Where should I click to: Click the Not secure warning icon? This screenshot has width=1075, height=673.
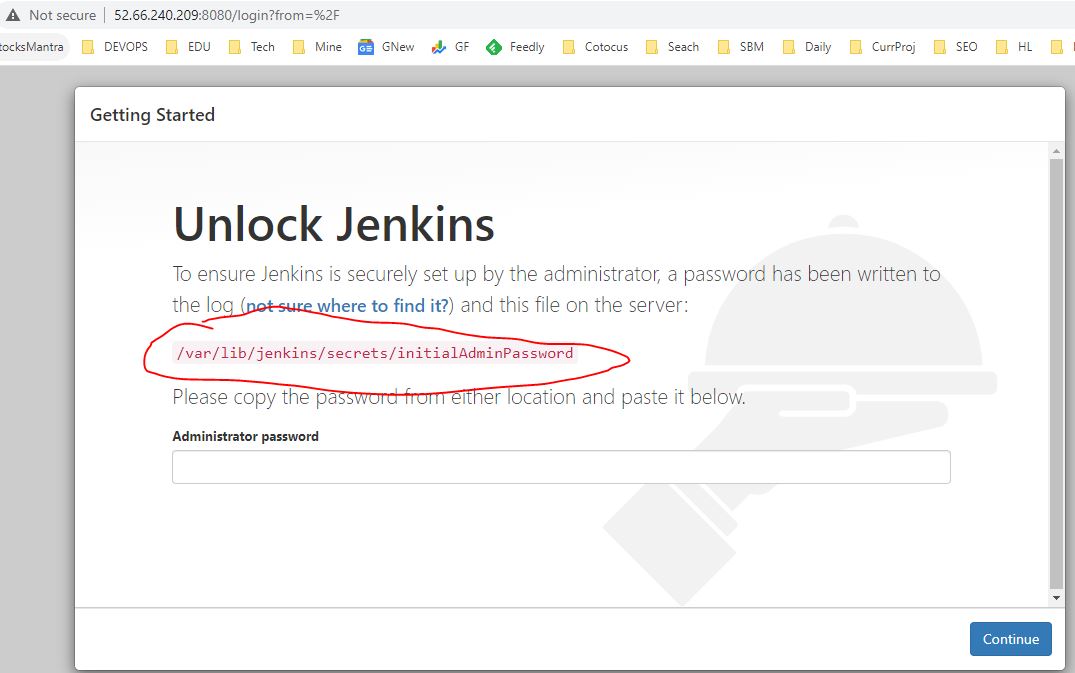point(13,15)
